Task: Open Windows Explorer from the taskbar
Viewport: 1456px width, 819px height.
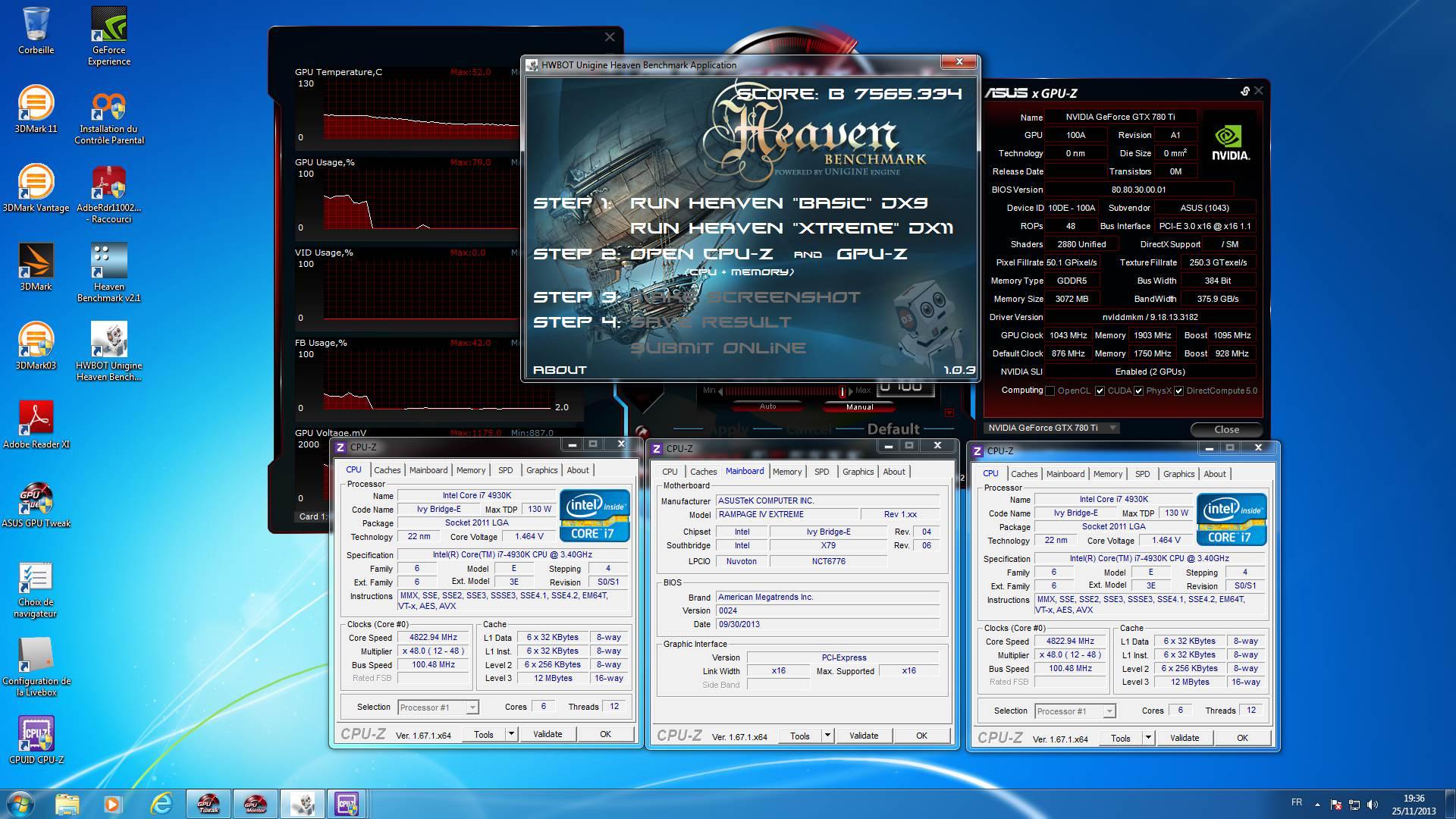Action: [x=67, y=804]
